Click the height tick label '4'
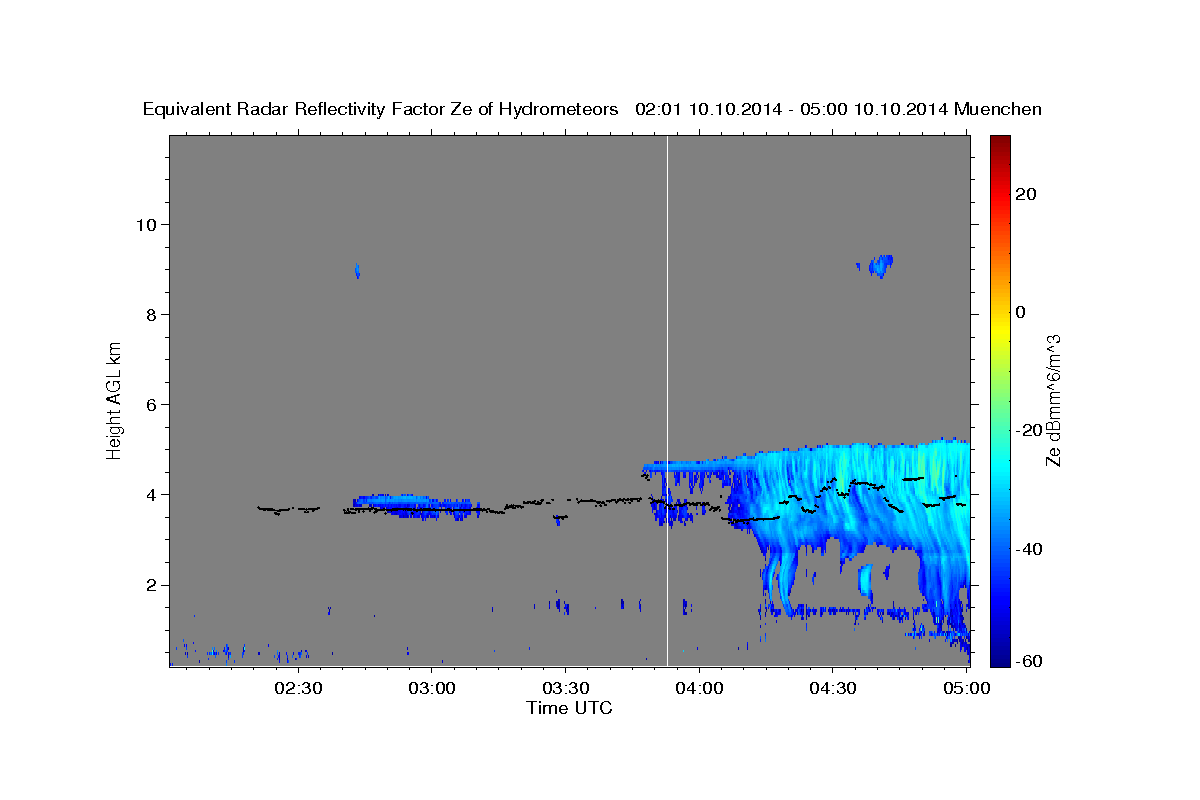The width and height of the screenshot is (1200, 800). (x=152, y=494)
